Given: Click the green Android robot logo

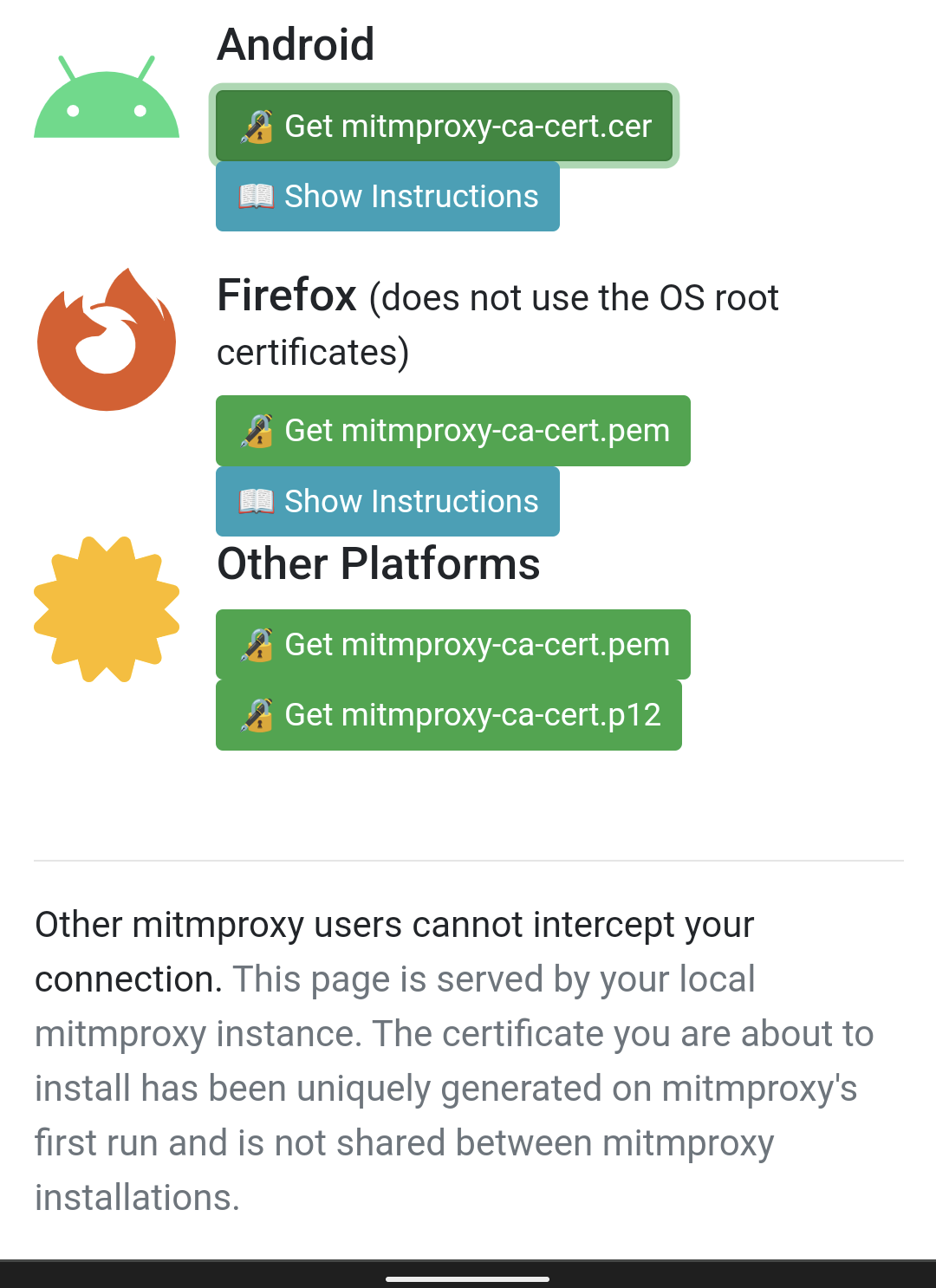Looking at the screenshot, I should coord(107,98).
